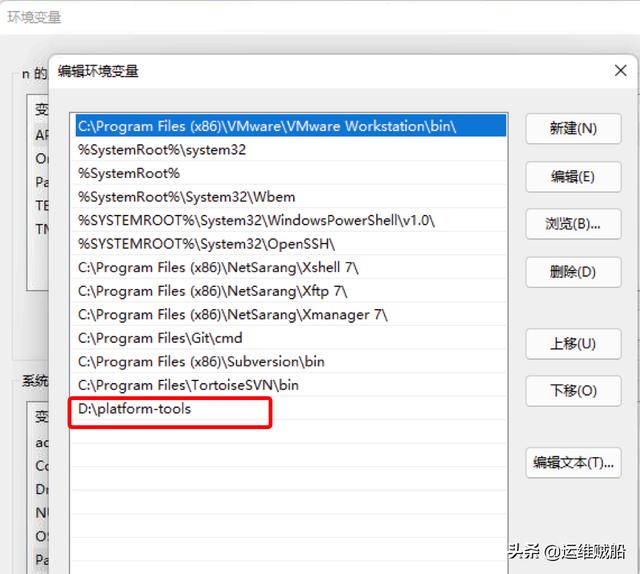Move entry up with 上移(U)

pos(573,344)
